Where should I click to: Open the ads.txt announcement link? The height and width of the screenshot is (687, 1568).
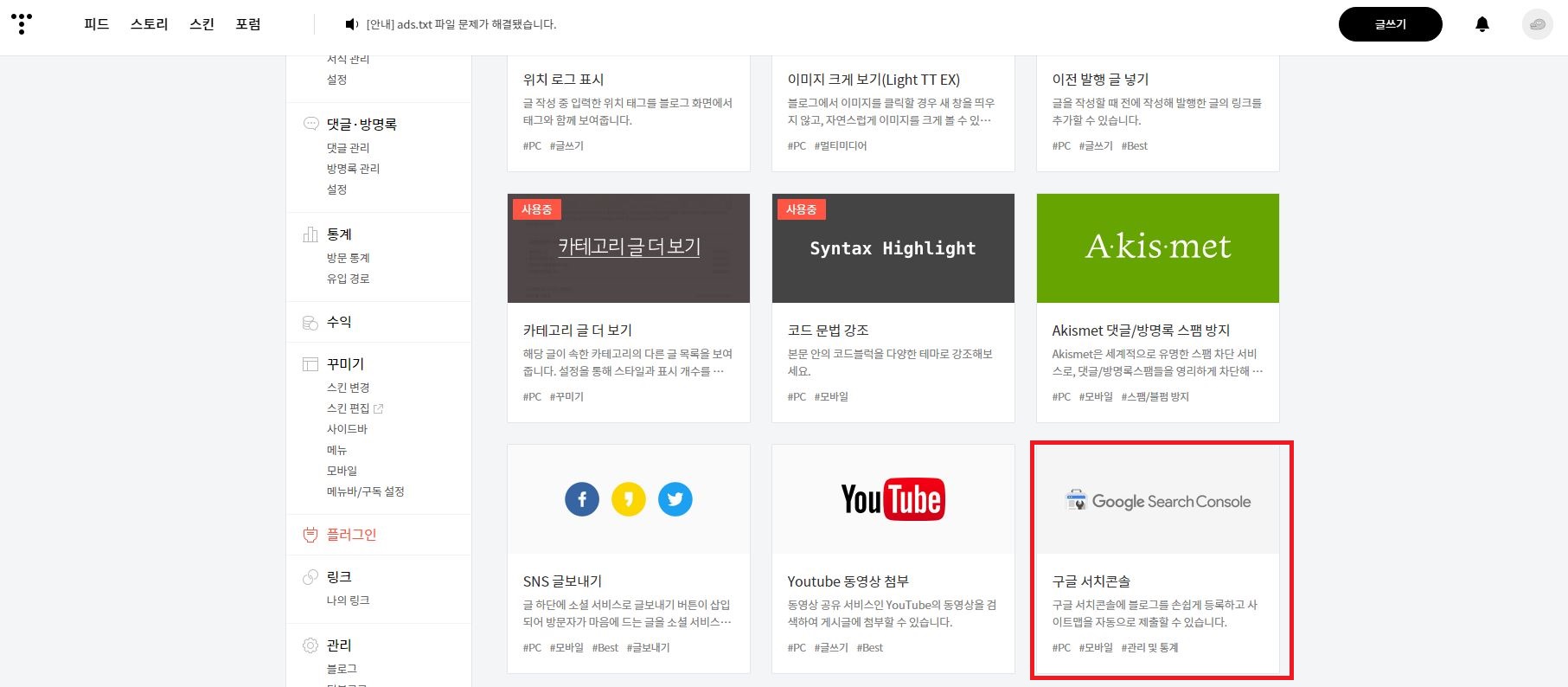(461, 24)
